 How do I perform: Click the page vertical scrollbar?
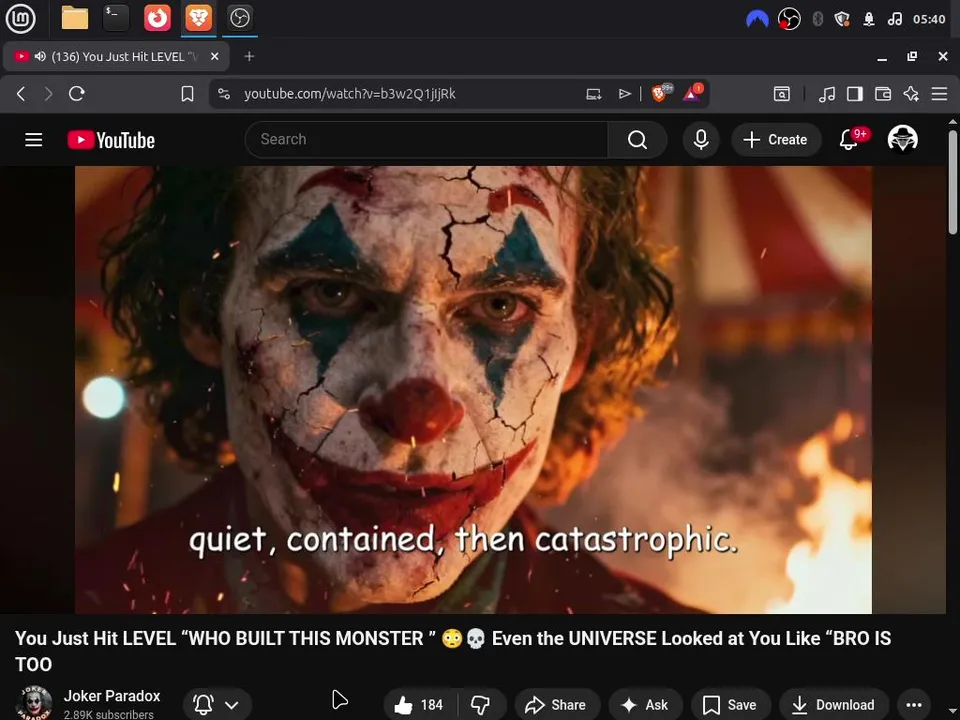click(x=953, y=182)
